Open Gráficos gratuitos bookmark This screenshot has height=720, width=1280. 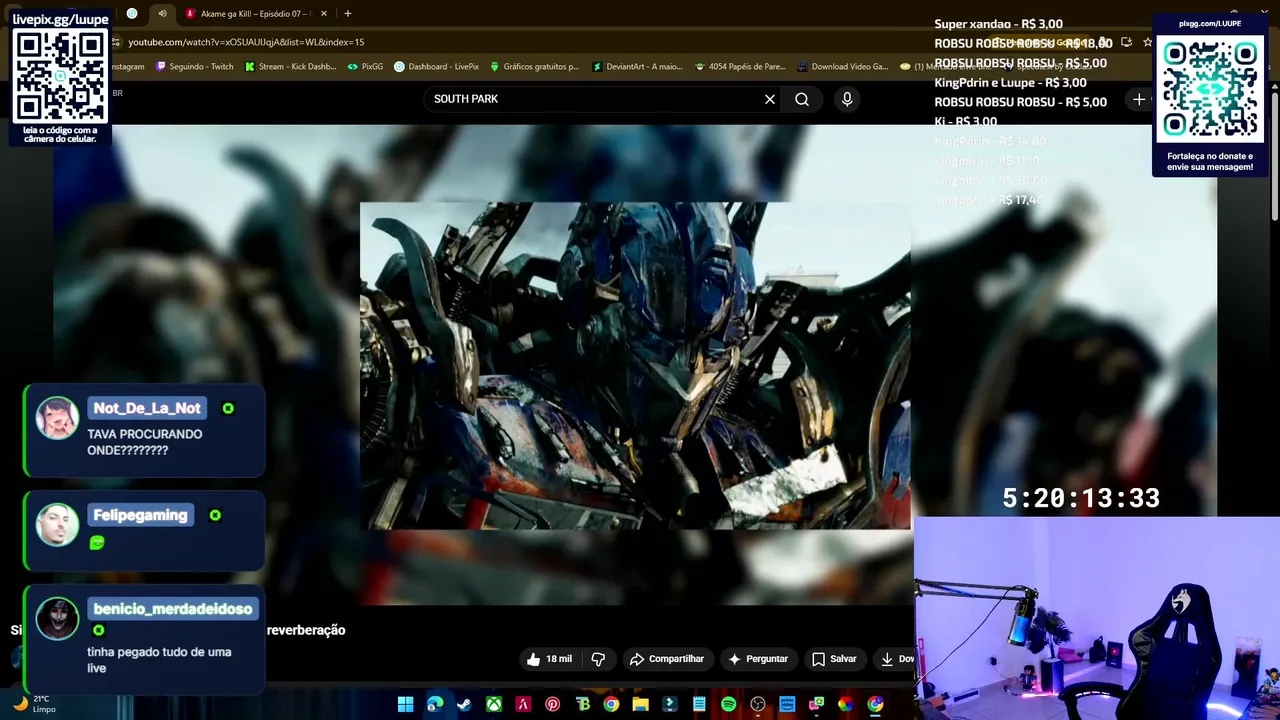tap(534, 67)
